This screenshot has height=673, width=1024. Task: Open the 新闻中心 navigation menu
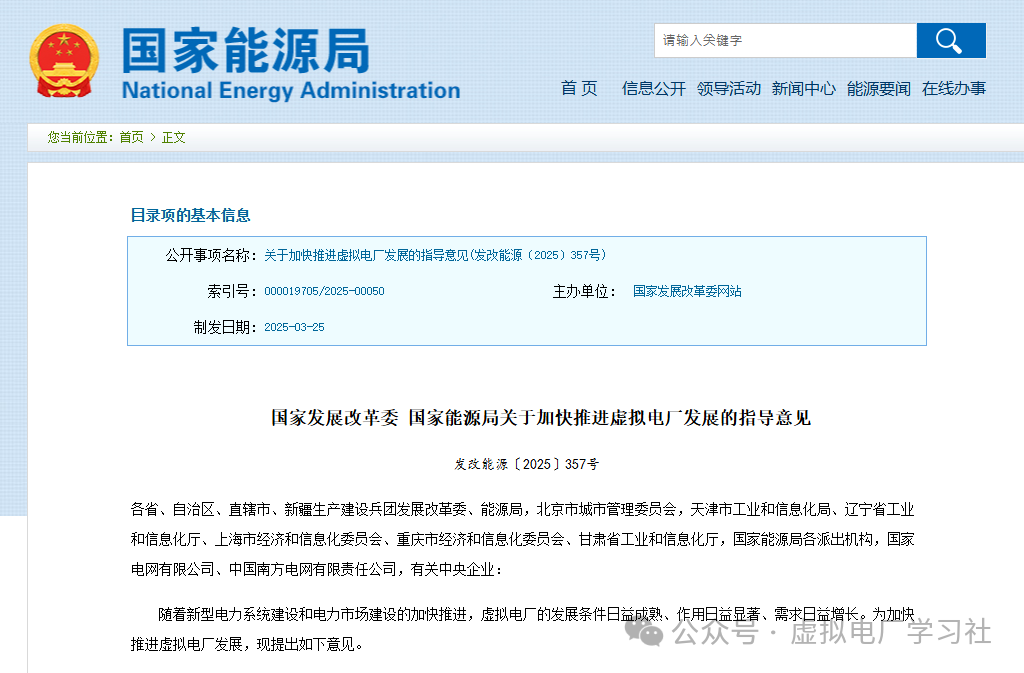804,88
